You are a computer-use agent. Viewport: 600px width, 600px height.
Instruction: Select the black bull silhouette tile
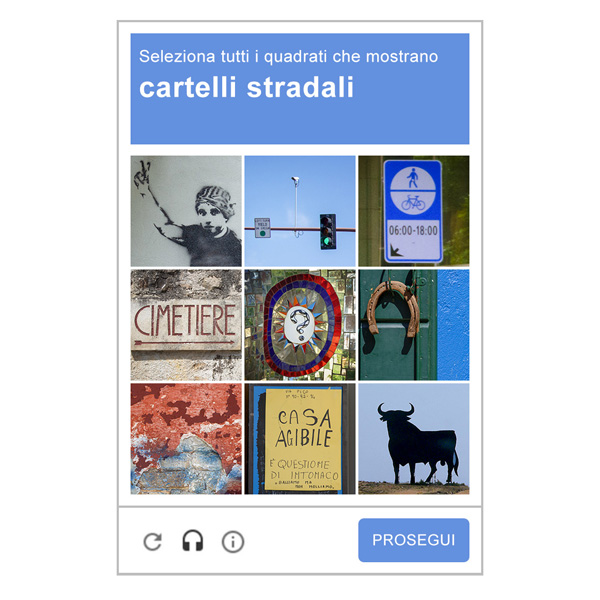coord(414,439)
